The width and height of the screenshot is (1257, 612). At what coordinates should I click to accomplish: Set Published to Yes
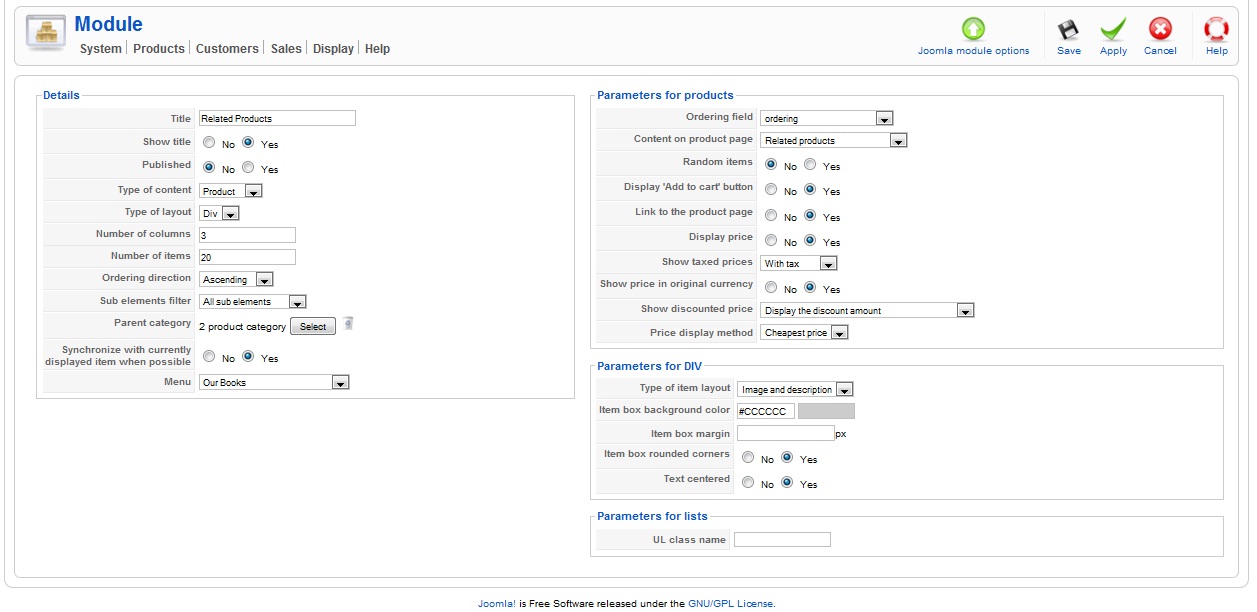coord(248,168)
